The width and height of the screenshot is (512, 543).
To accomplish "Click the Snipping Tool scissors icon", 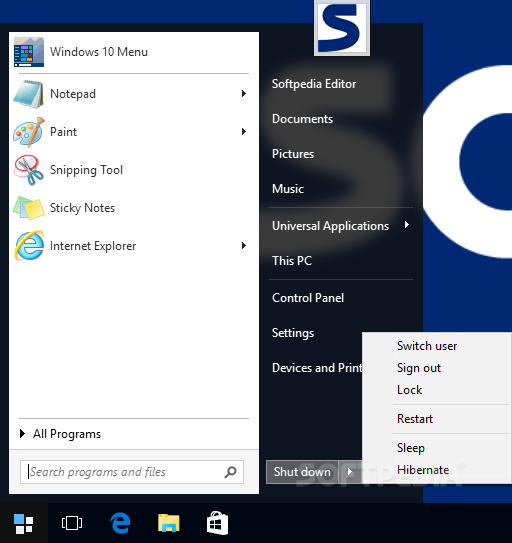I will tap(29, 170).
